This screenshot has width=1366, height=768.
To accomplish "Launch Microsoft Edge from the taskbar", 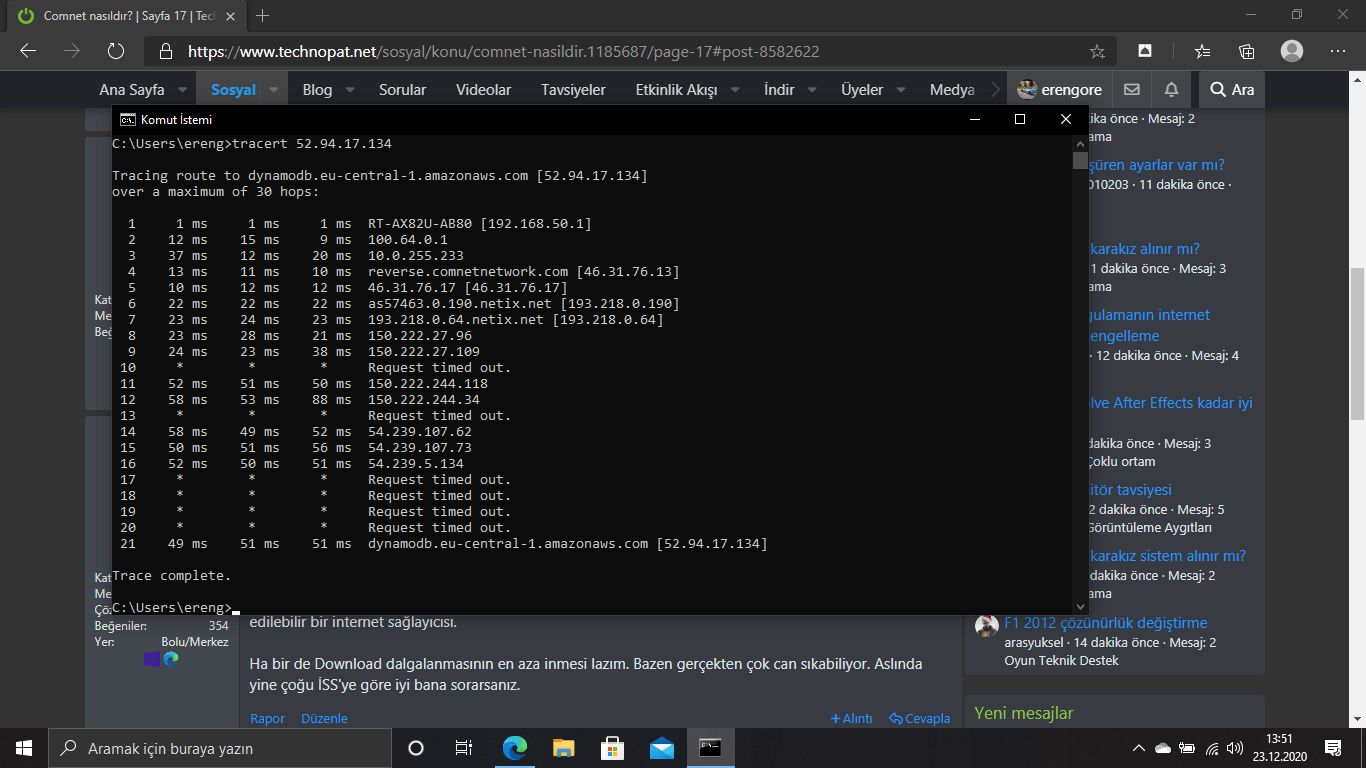I will [x=515, y=748].
